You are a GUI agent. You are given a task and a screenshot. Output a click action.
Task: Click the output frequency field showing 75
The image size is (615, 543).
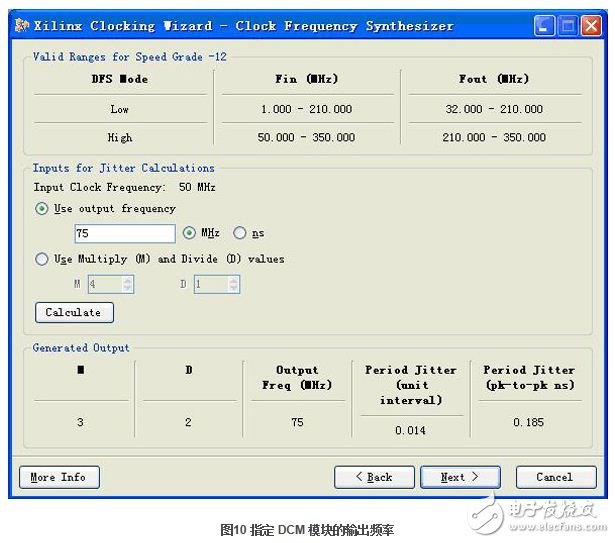tap(124, 233)
